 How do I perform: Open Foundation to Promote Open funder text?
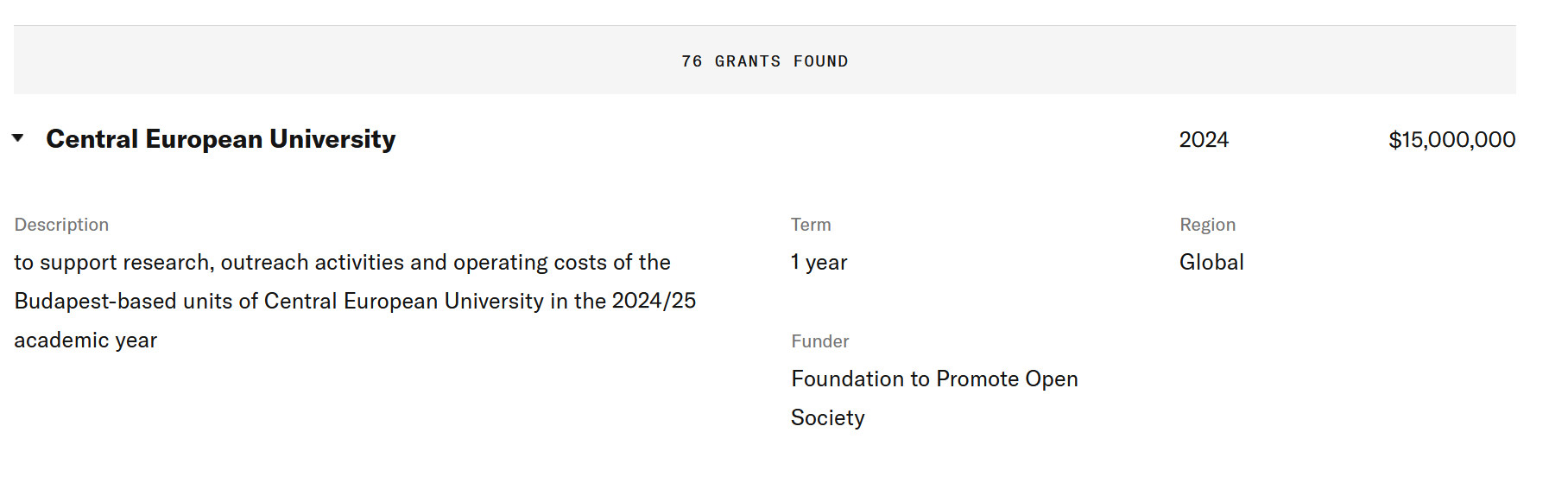tap(934, 379)
